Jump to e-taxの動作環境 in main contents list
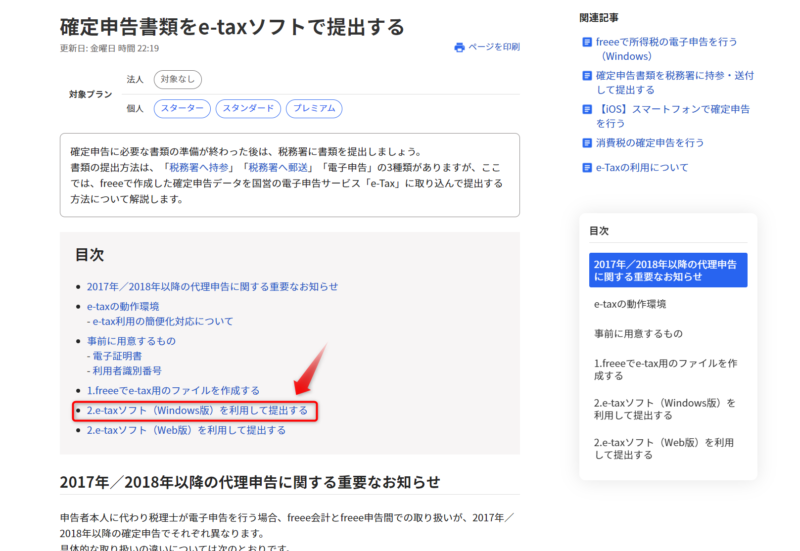800x551 pixels. pyautogui.click(x=123, y=307)
